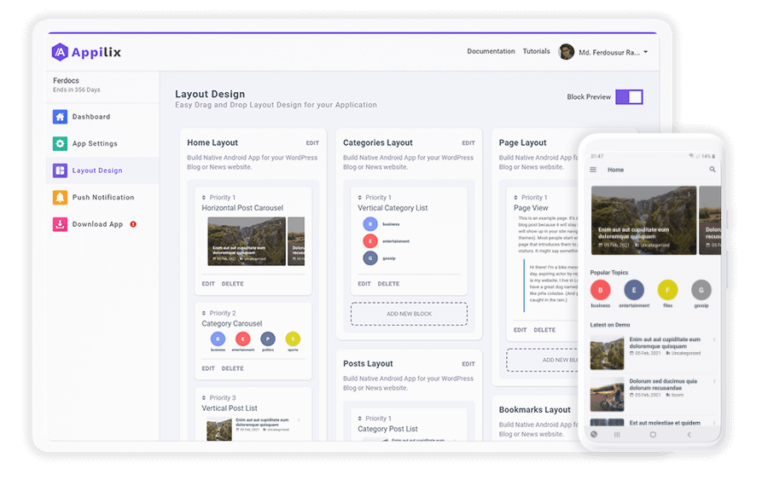Click Edit next to Posts Layout title
The image size is (768, 480).
coord(468,364)
